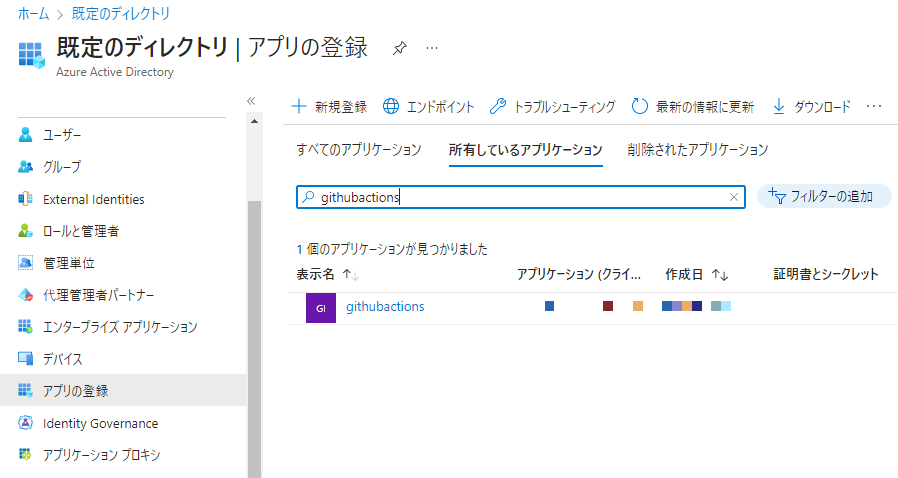The height and width of the screenshot is (478, 898).
Task: Click the wrench icon for トラブルシューティング
Action: pos(498,106)
